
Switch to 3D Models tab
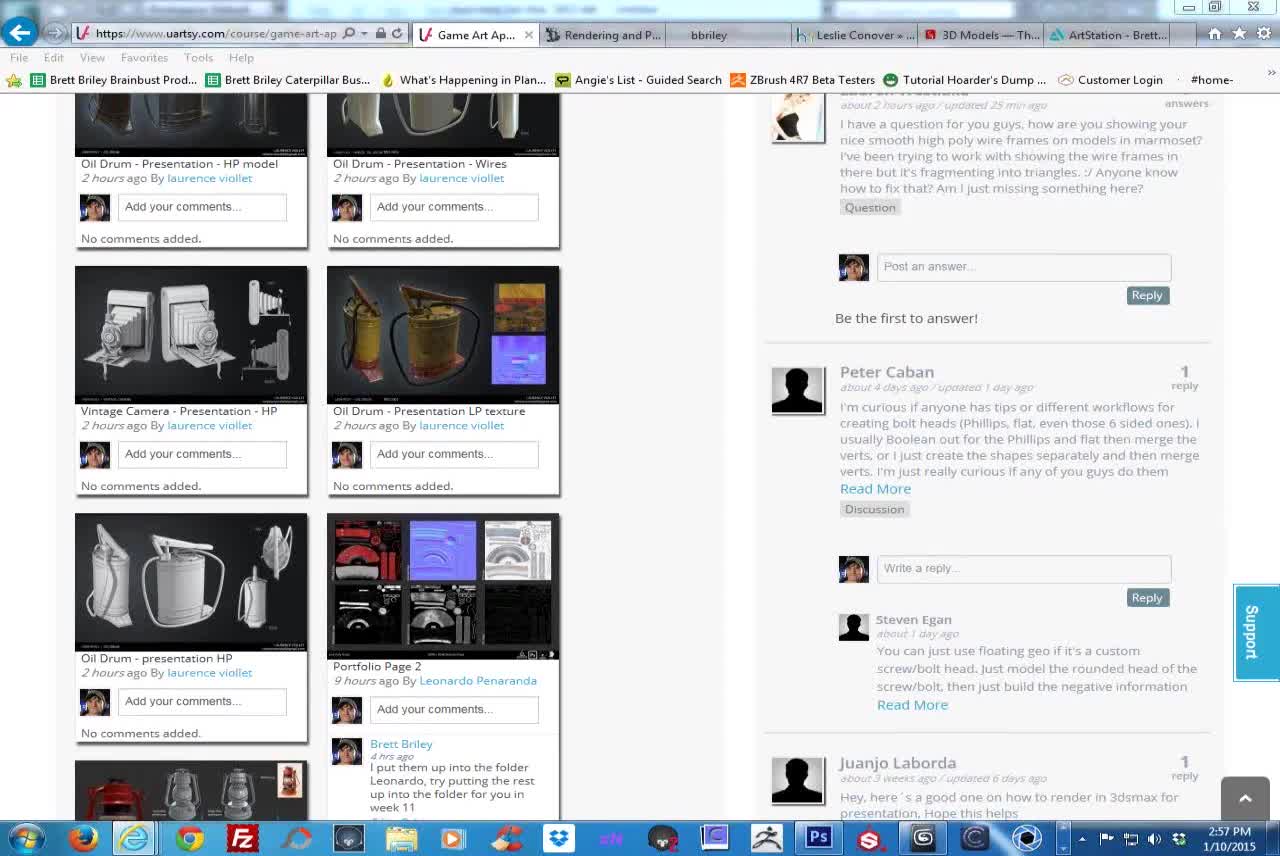pos(981,35)
